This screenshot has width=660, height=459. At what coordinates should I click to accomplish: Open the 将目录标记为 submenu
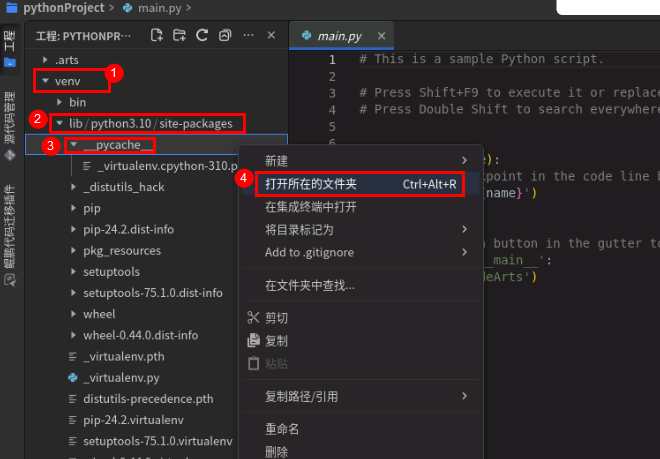[361, 230]
